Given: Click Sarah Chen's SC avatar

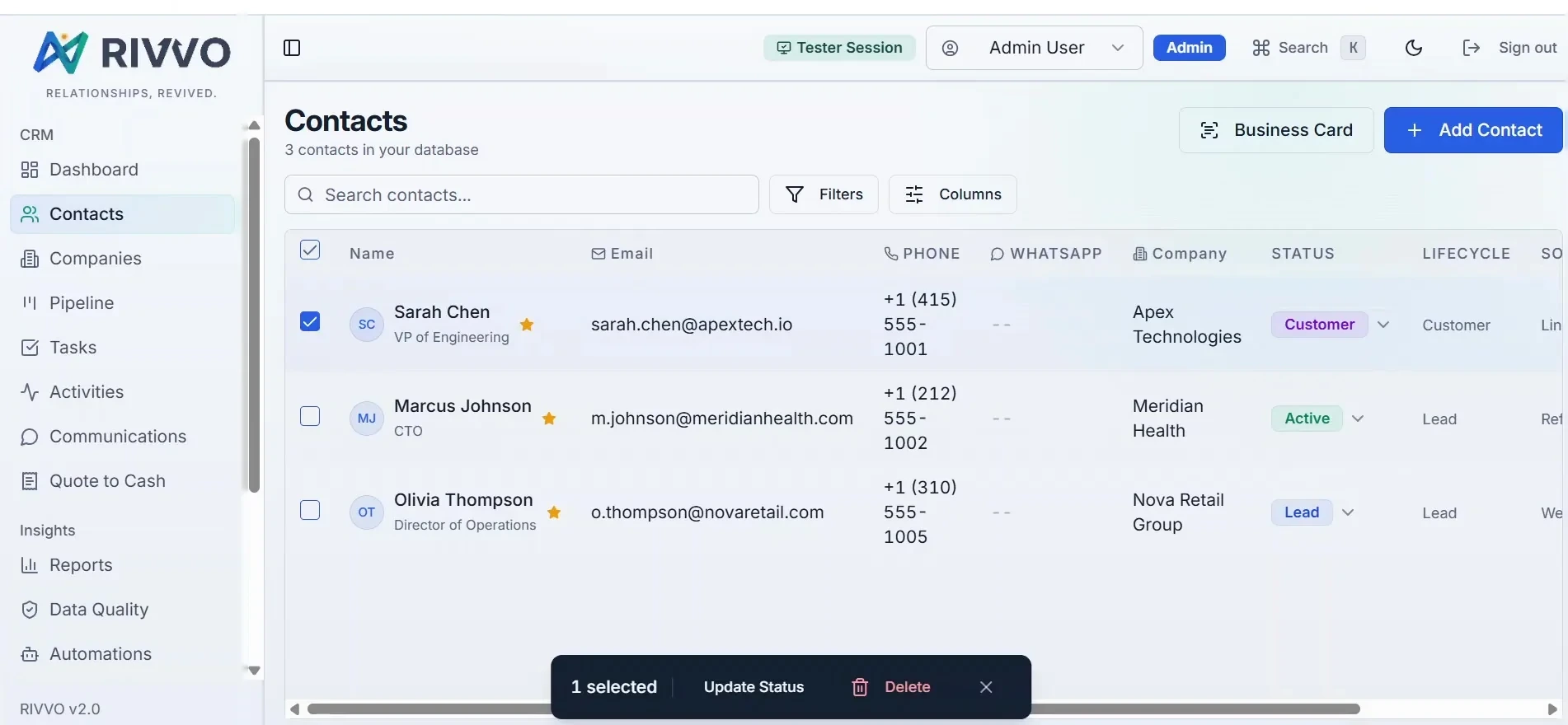Looking at the screenshot, I should click(x=367, y=325).
